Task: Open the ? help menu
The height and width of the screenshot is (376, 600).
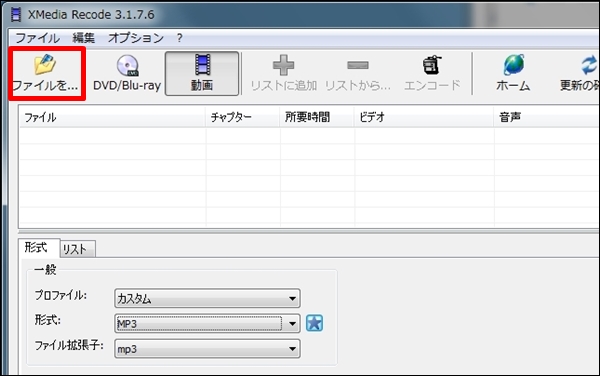Action: click(x=179, y=38)
